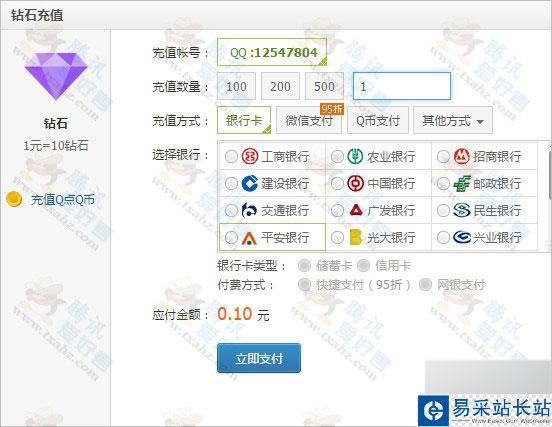Click the bank list scrollbar

click(550, 176)
